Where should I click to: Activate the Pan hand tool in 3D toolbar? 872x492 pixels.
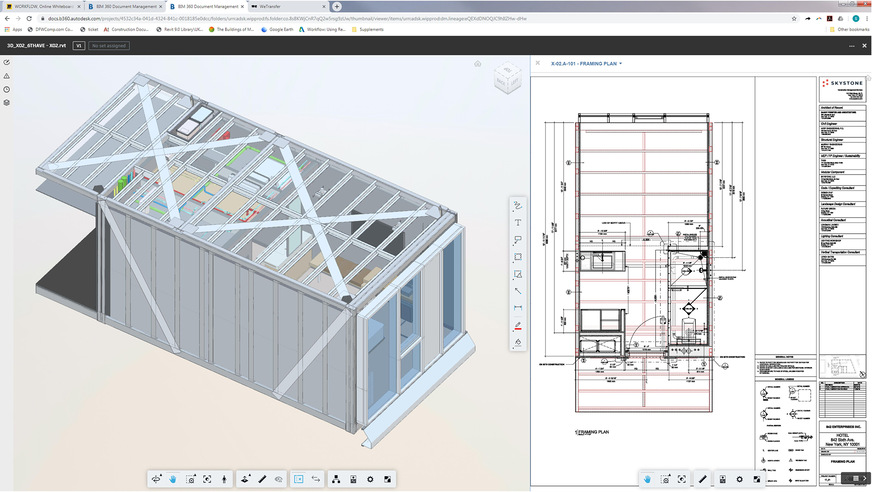(173, 480)
